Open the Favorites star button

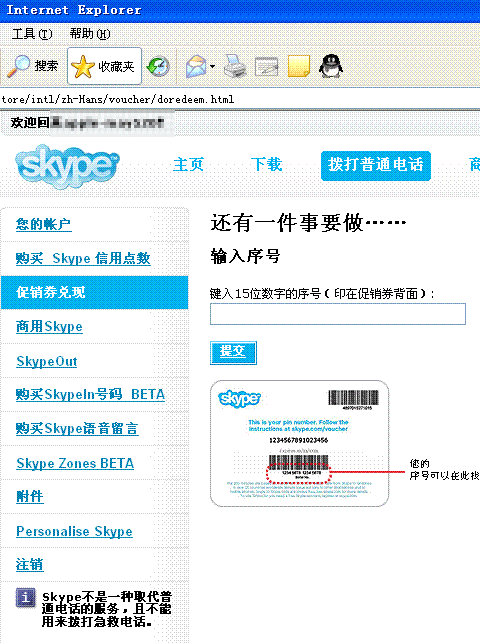tap(104, 66)
